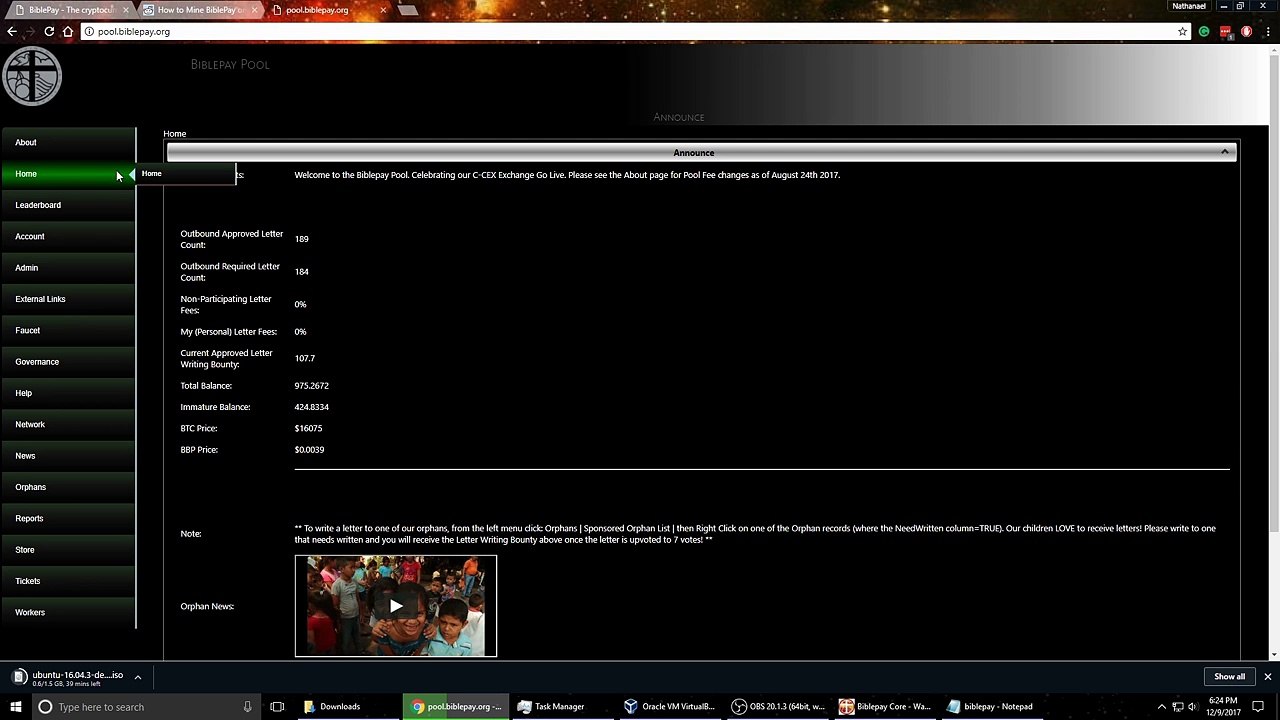Click the Home breadcrumb link
The height and width of the screenshot is (720, 1280).
coord(175,134)
